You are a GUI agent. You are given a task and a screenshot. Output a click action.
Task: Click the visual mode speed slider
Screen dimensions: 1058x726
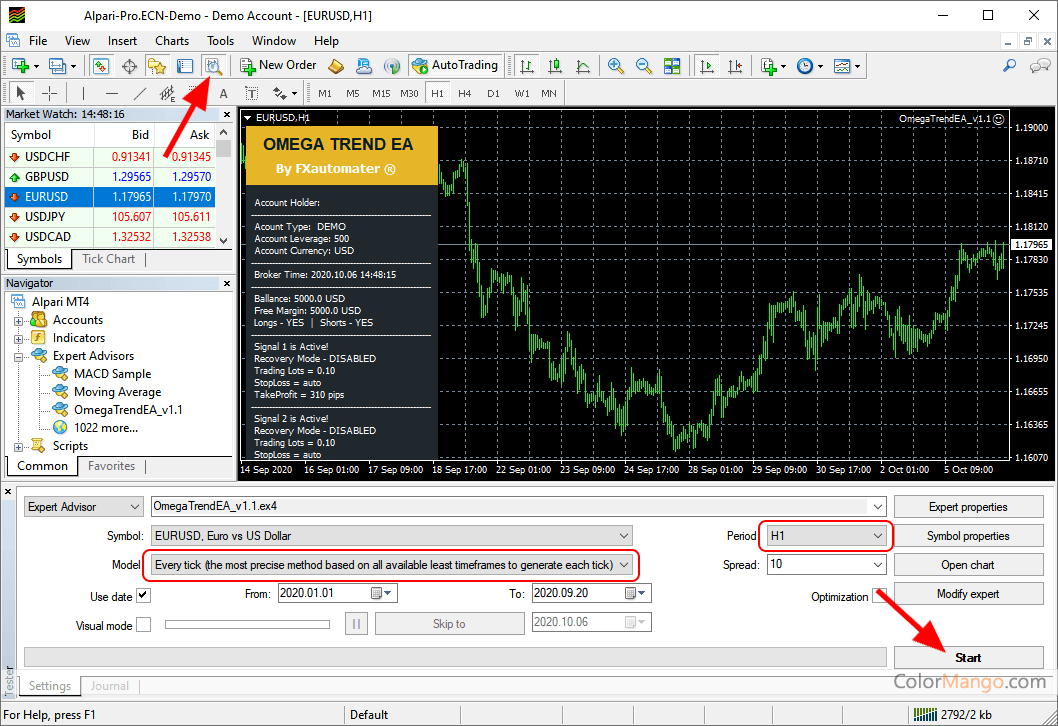[247, 625]
